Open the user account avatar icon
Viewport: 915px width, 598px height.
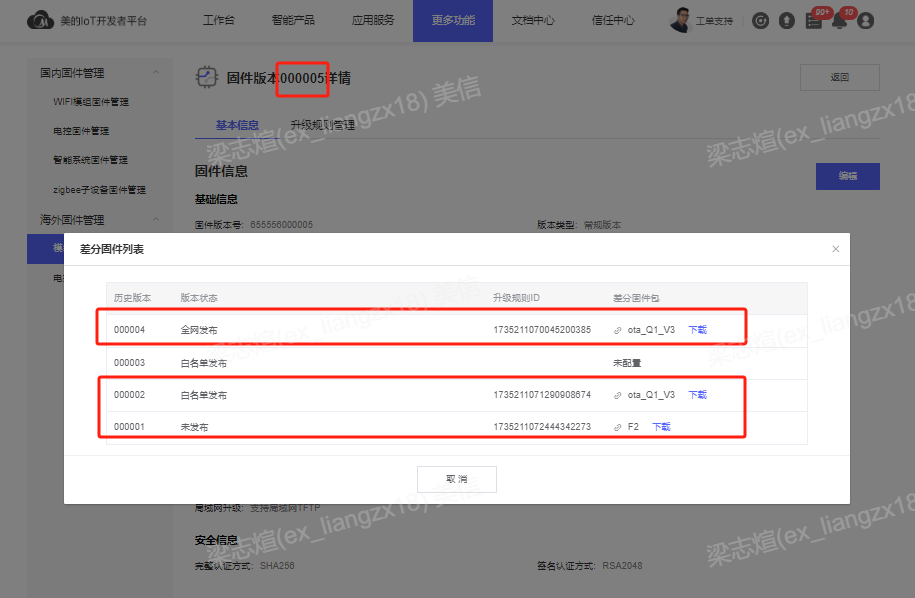pyautogui.click(x=866, y=21)
